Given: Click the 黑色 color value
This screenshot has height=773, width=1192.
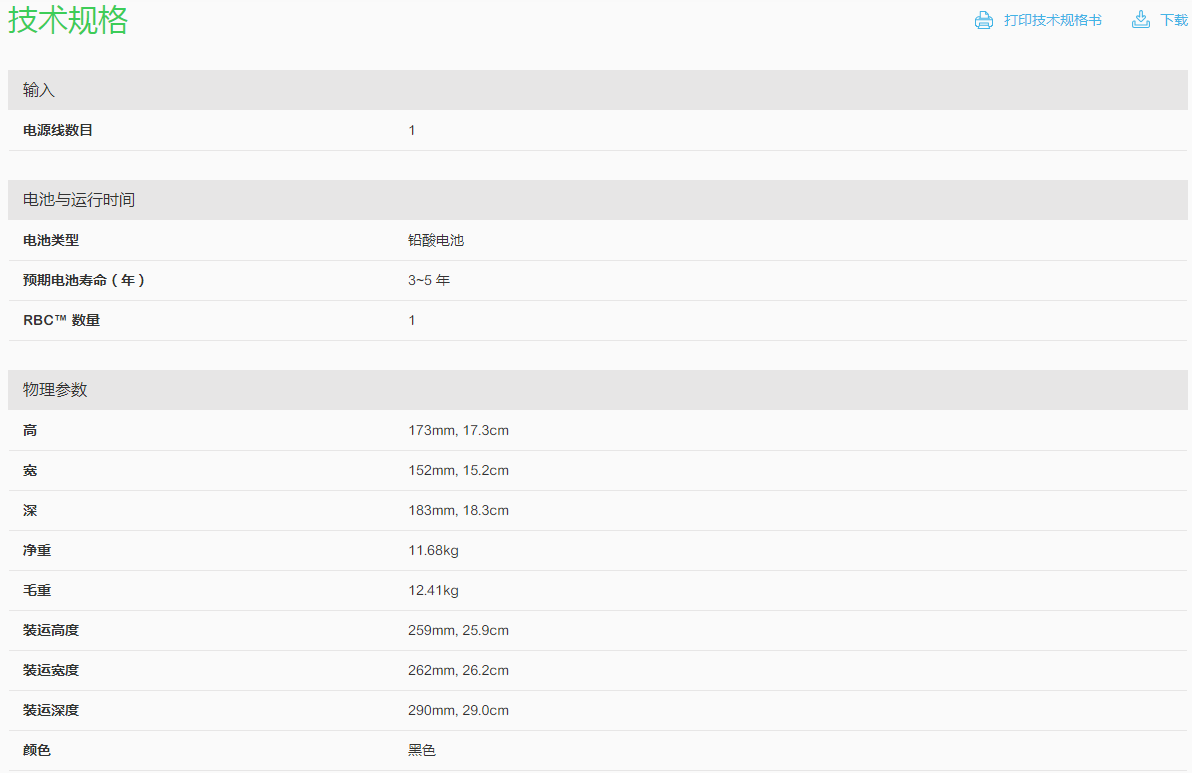Looking at the screenshot, I should pyautogui.click(x=422, y=750).
